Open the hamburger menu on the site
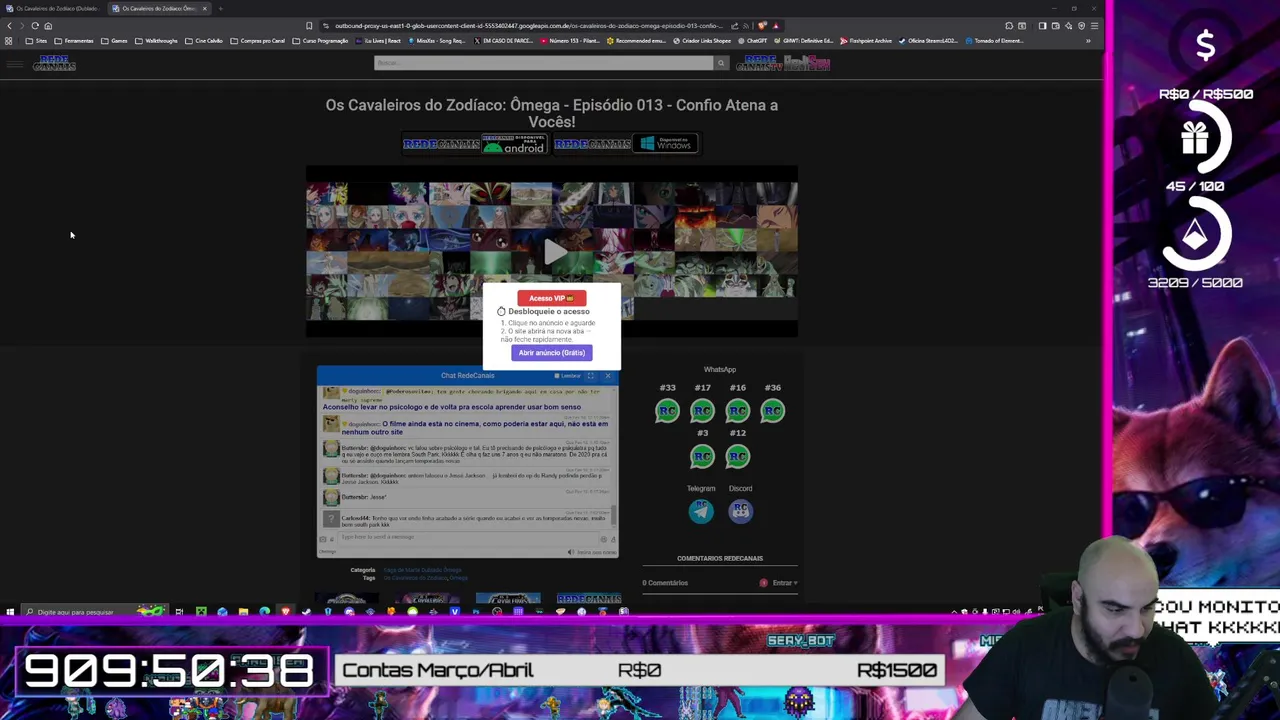Screen dimensions: 1280x720 tap(14, 64)
